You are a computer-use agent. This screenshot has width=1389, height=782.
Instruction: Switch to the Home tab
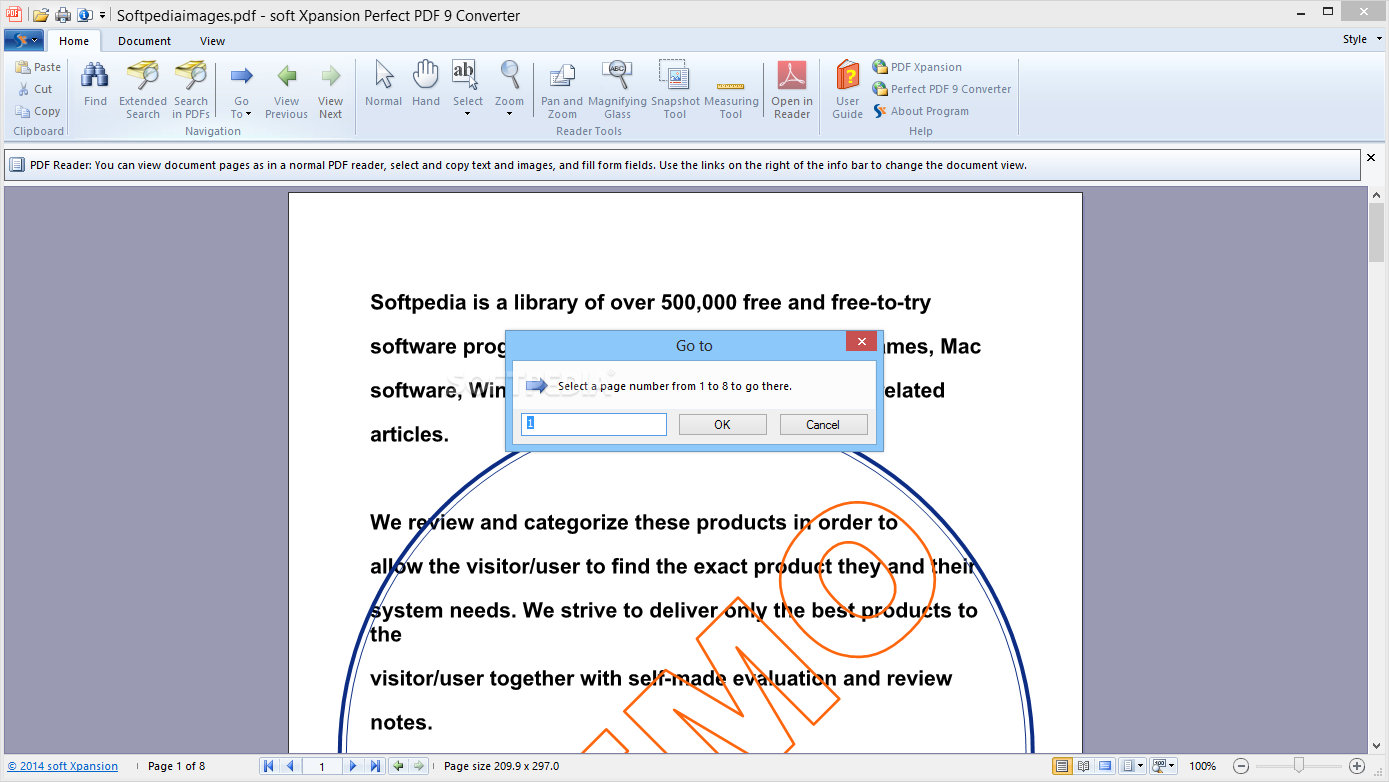click(74, 41)
